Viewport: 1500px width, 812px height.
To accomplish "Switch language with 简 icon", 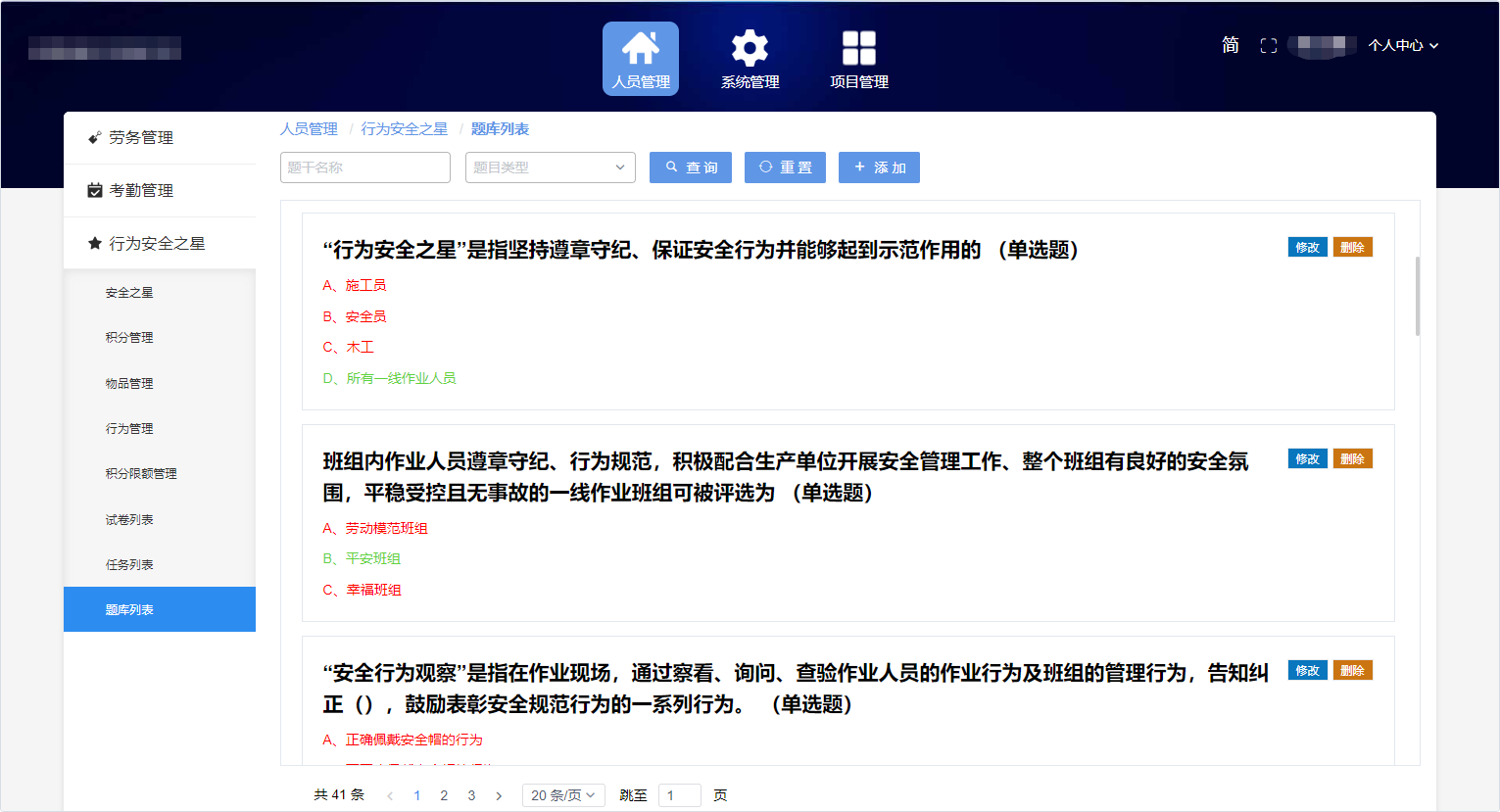I will coord(1231,45).
